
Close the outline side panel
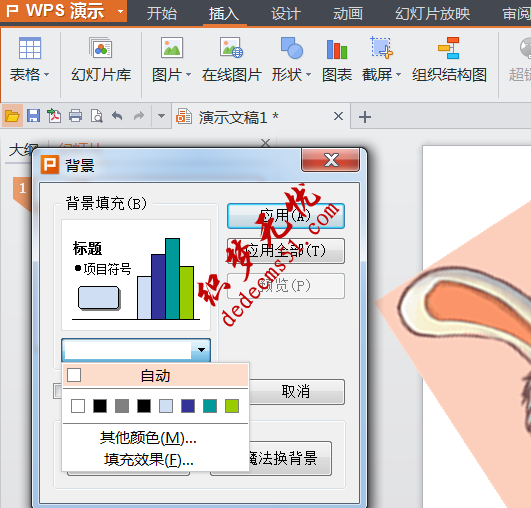tap(266, 143)
